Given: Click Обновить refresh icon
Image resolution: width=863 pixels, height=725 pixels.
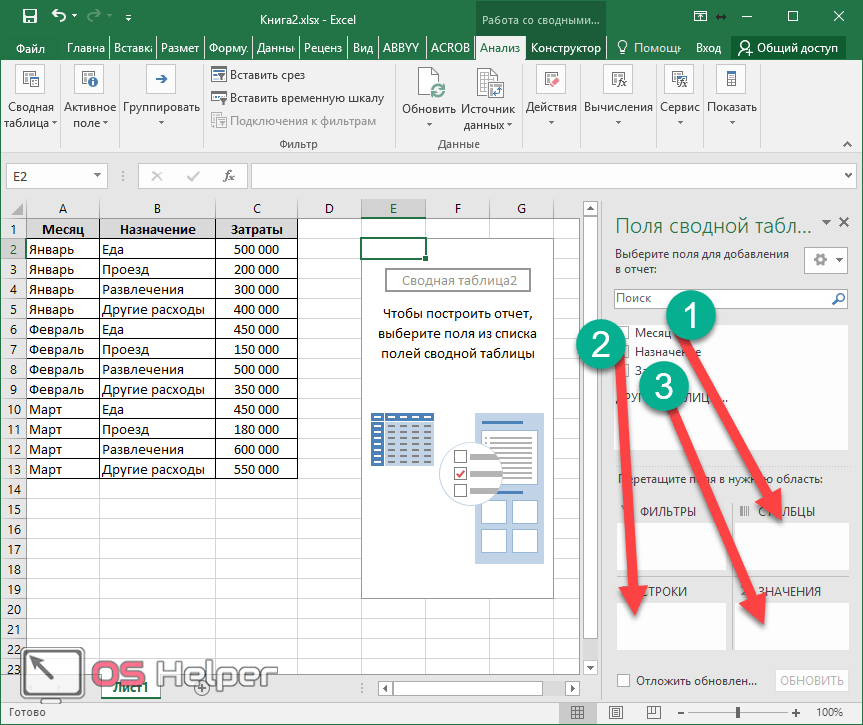Looking at the screenshot, I should click(x=429, y=81).
